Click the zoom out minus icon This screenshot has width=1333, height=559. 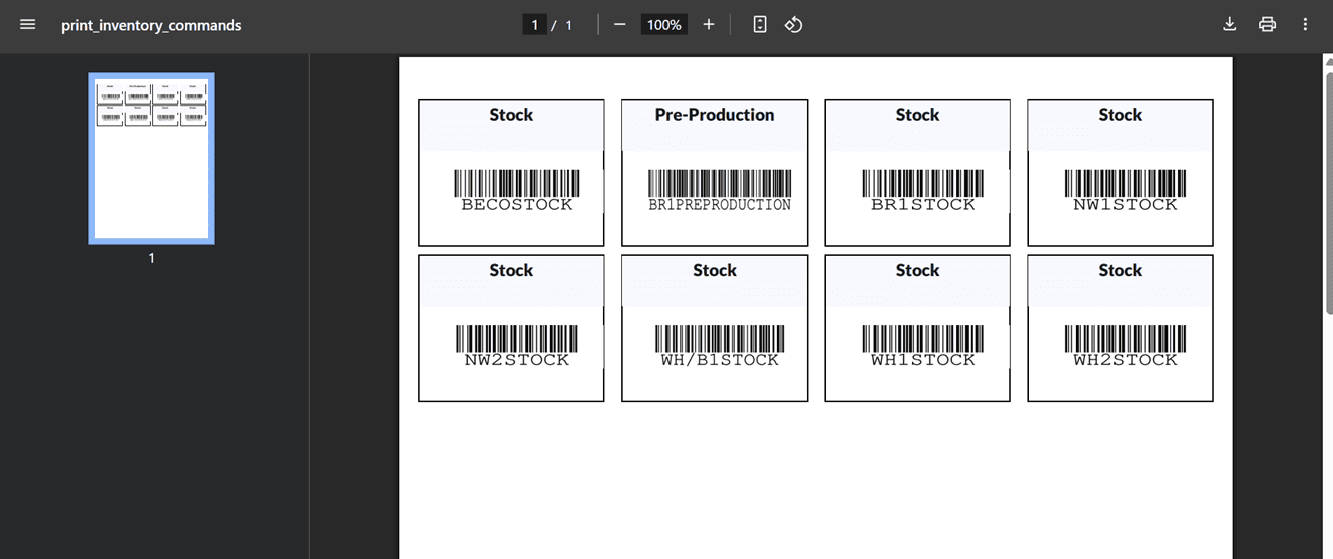(x=620, y=24)
